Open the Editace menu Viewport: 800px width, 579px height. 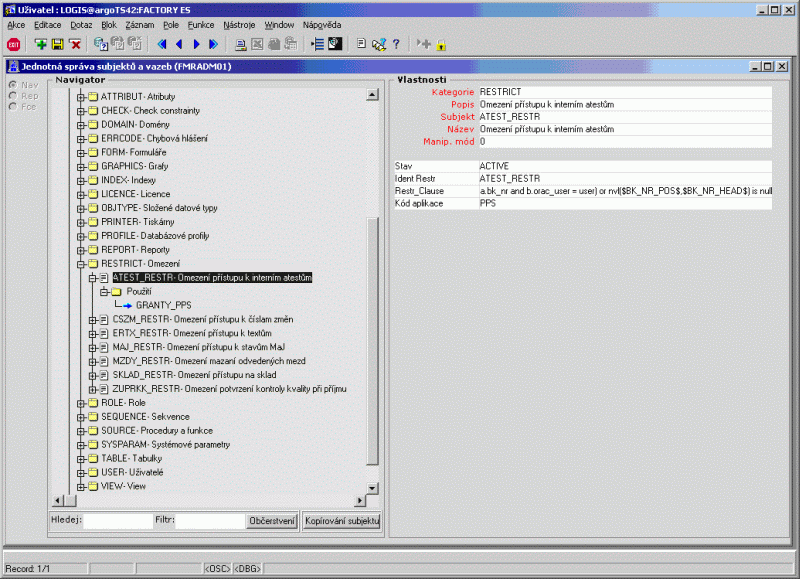pyautogui.click(x=47, y=25)
